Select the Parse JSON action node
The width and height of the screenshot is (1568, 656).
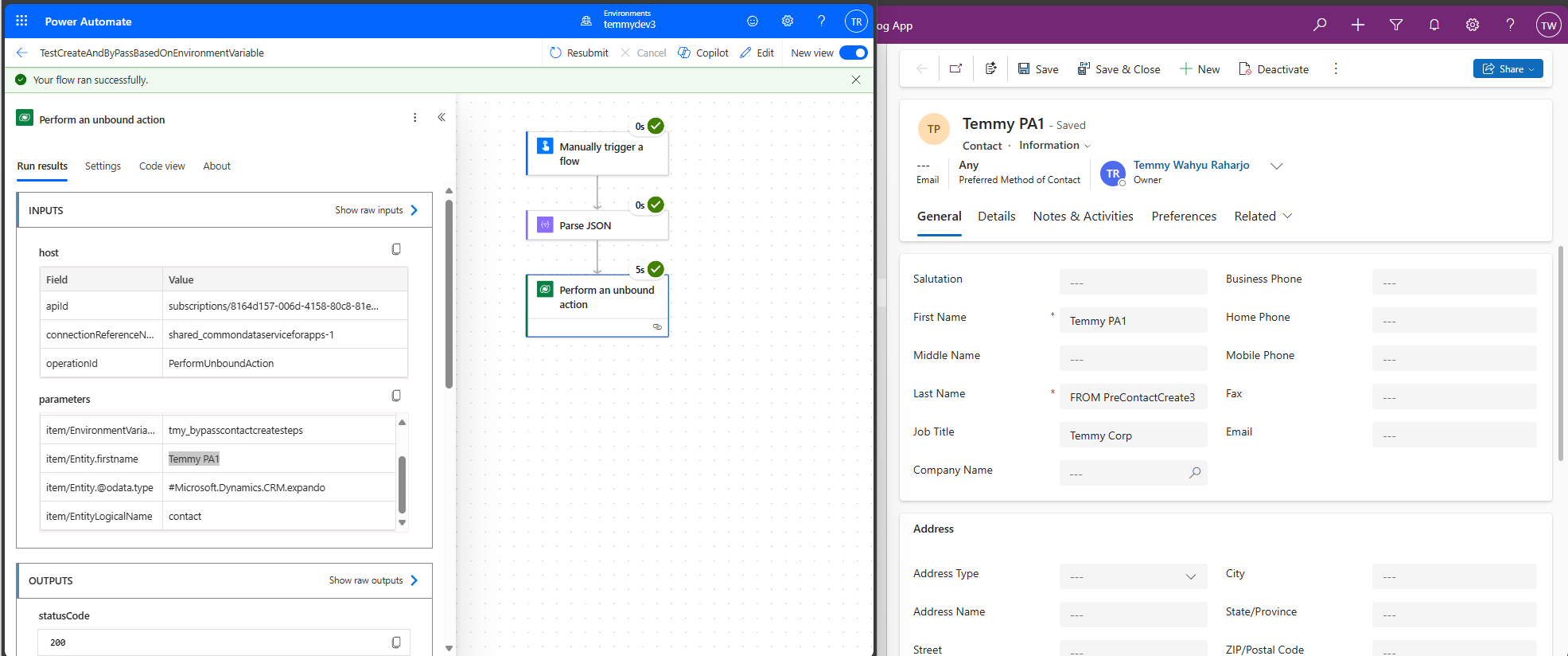point(597,225)
